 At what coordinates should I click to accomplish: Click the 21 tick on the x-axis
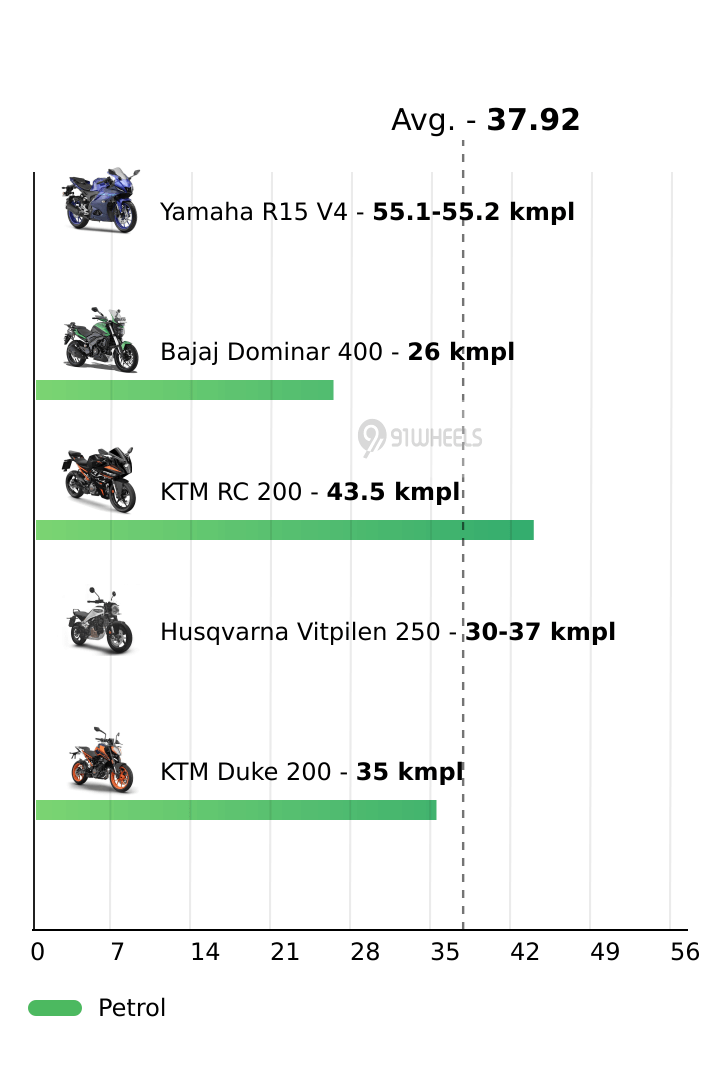click(285, 953)
